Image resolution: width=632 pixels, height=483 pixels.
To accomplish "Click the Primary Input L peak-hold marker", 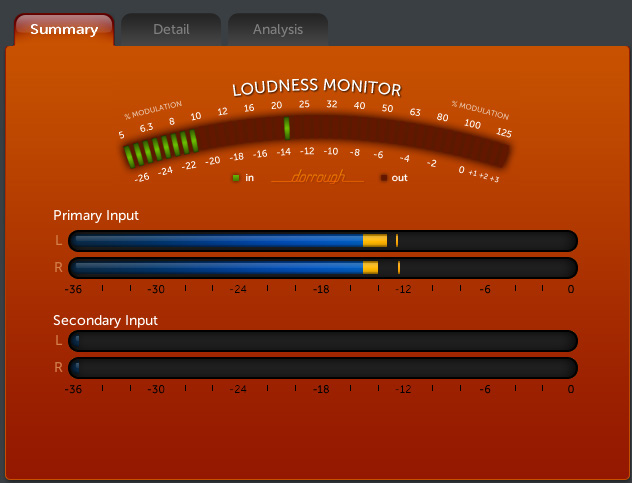I will pyautogui.click(x=397, y=241).
